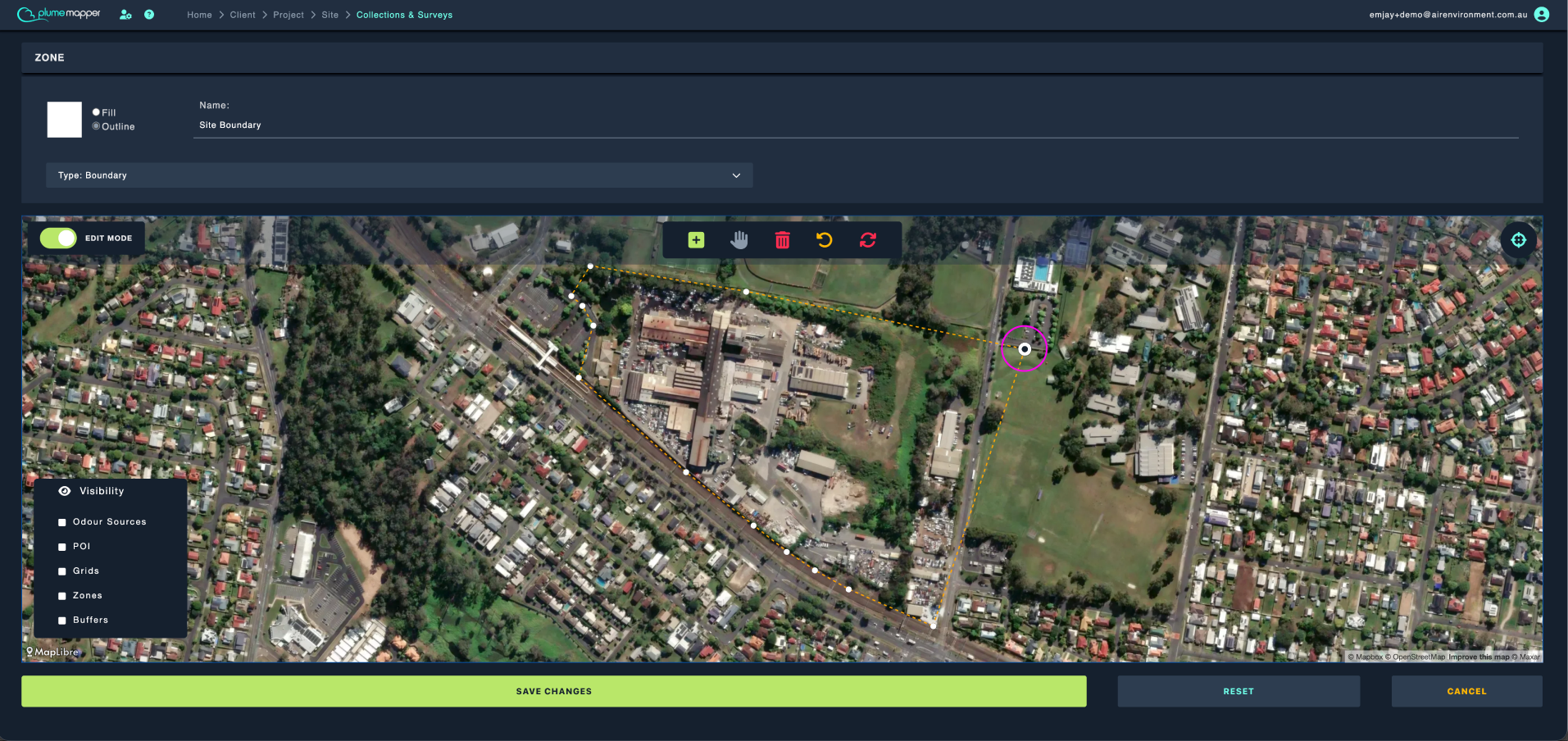This screenshot has width=1568, height=741.
Task: Enable the POI visibility checkbox
Action: coord(62,547)
